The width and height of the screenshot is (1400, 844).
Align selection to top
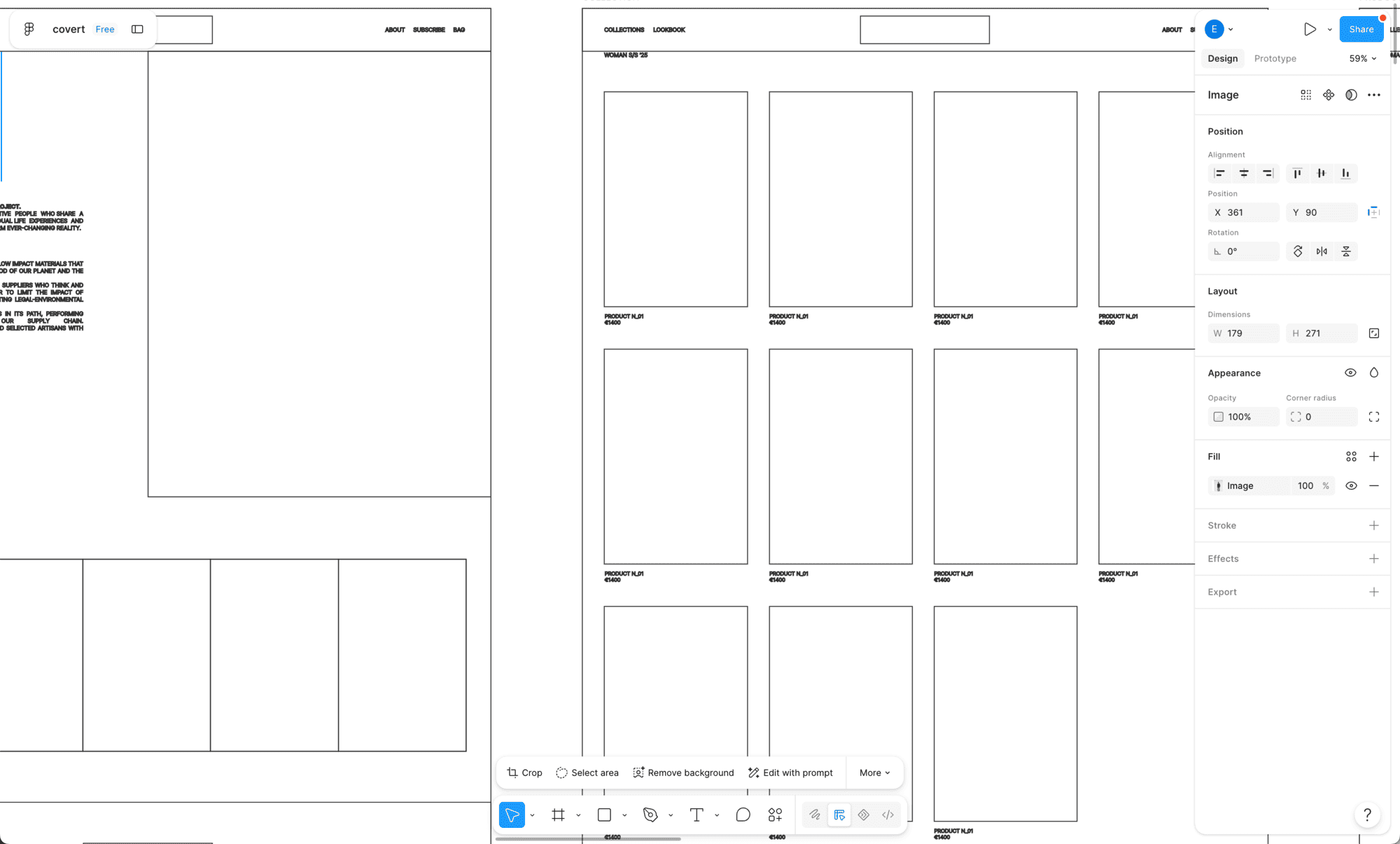point(1297,173)
